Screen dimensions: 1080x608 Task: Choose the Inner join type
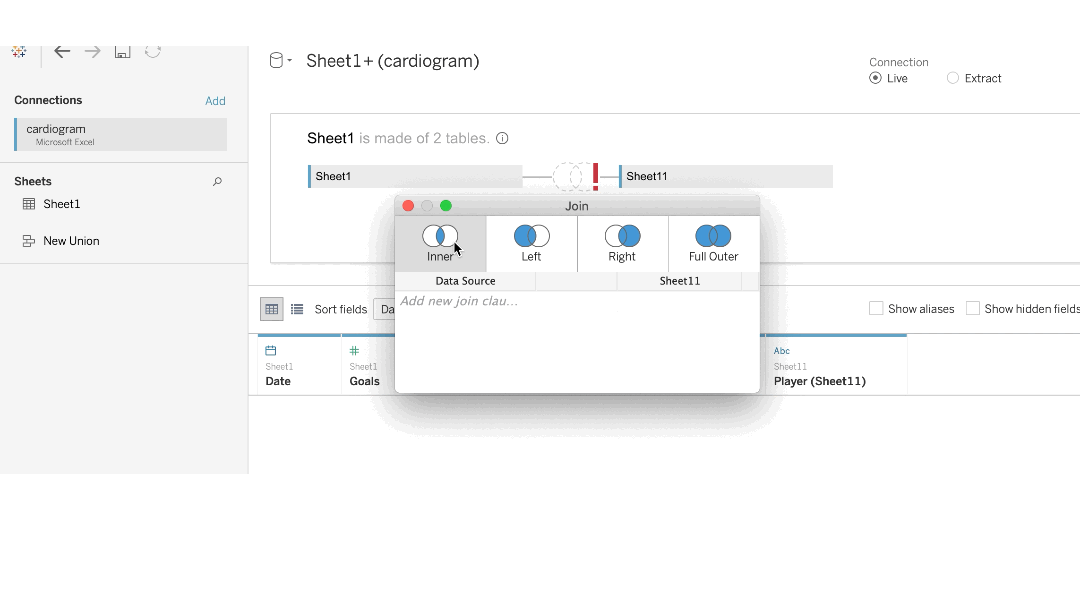pos(440,244)
